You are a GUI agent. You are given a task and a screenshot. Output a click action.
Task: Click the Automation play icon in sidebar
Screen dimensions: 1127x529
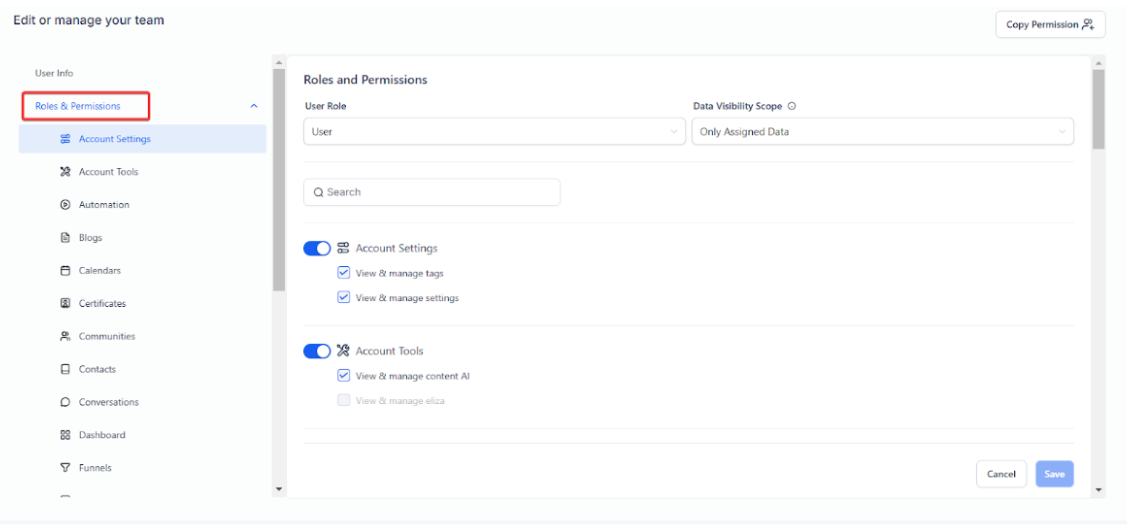pyautogui.click(x=65, y=205)
